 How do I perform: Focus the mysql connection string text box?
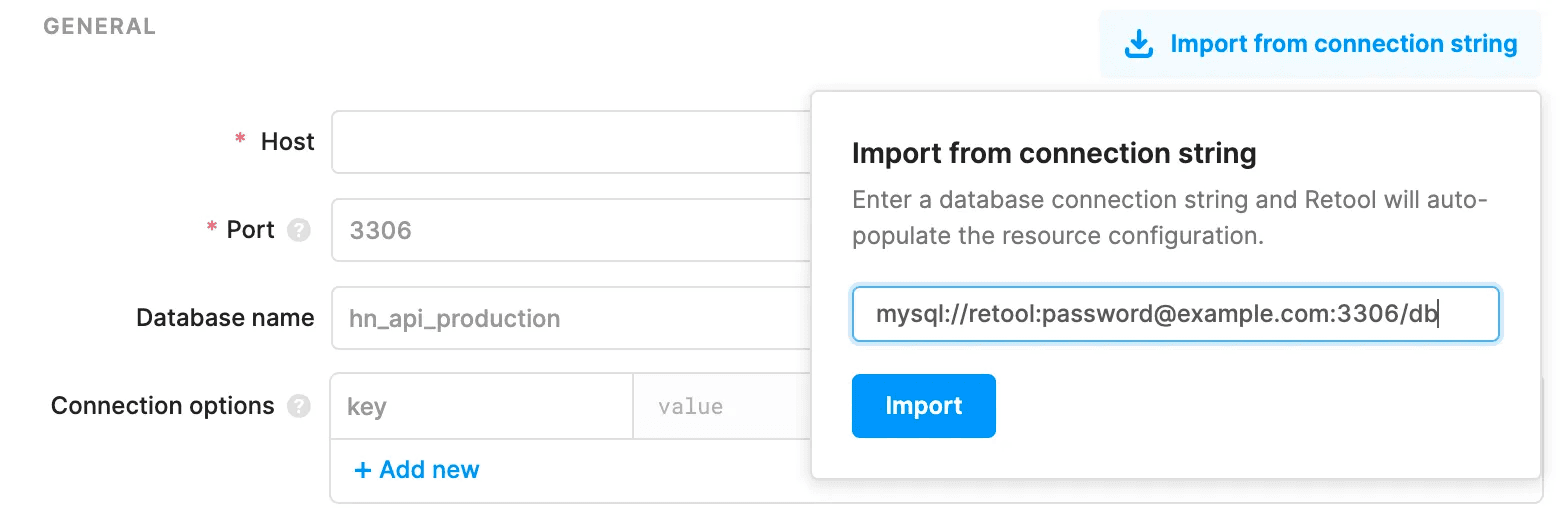1175,315
